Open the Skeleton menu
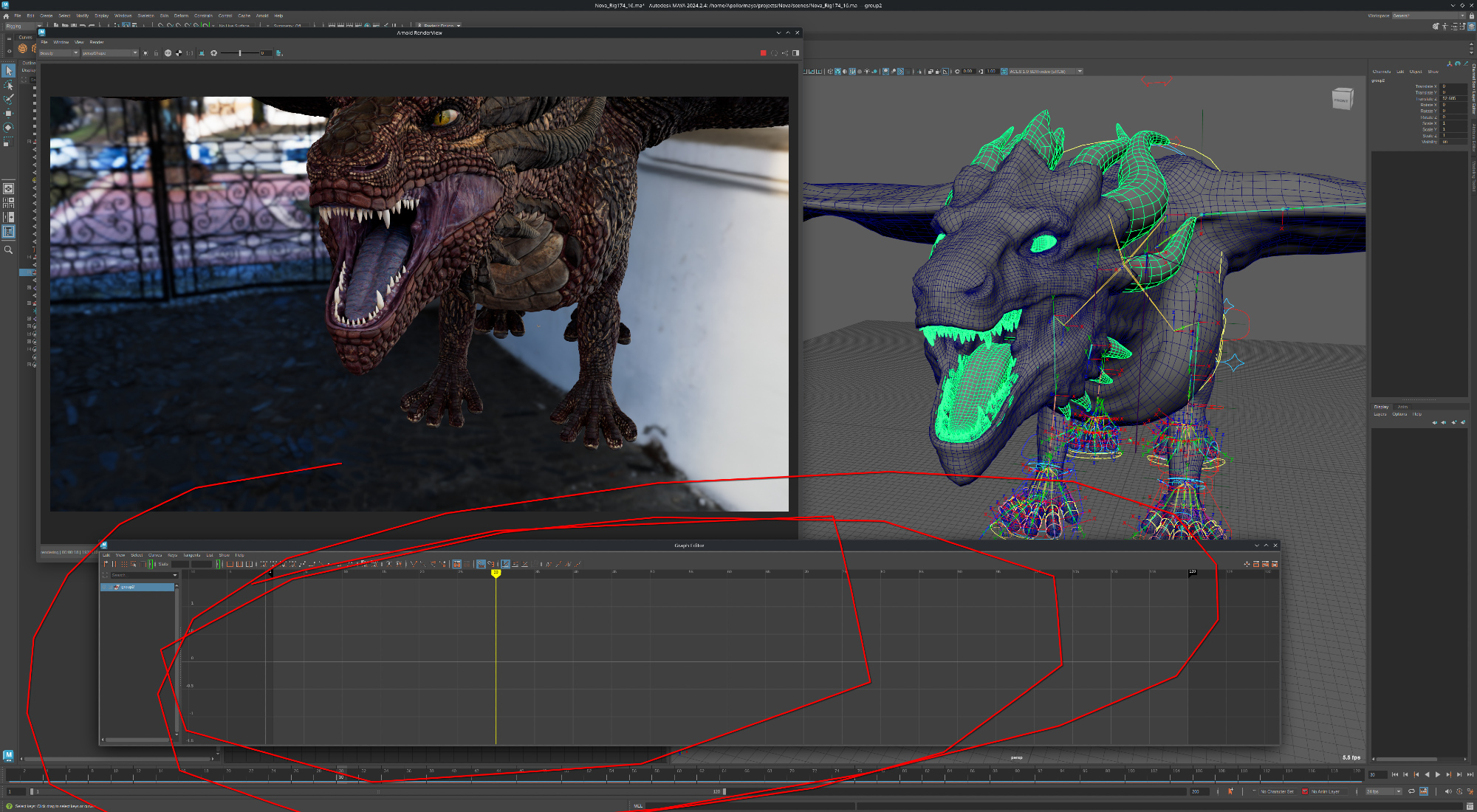Viewport: 1477px width, 812px height. pos(145,16)
